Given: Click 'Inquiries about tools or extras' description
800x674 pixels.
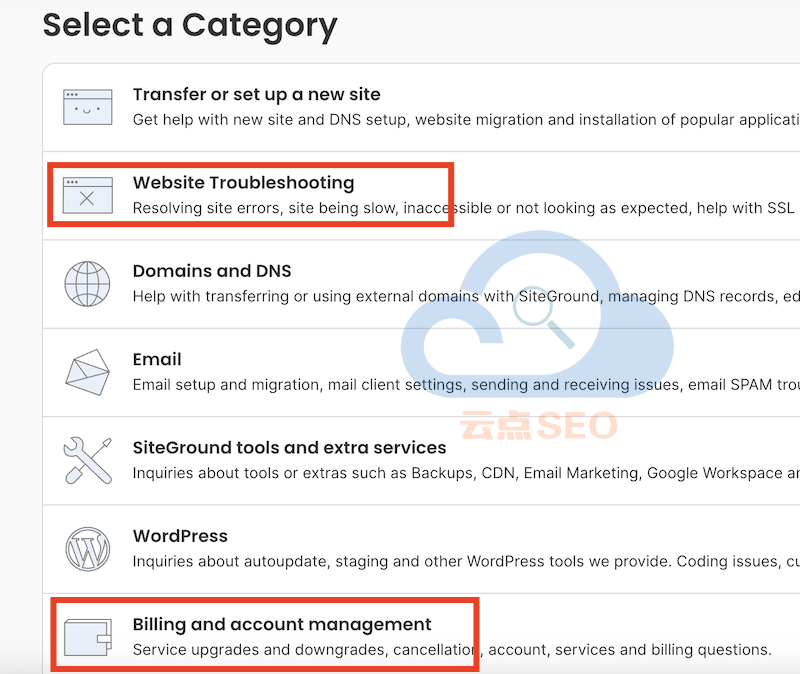Looking at the screenshot, I should 466,473.
